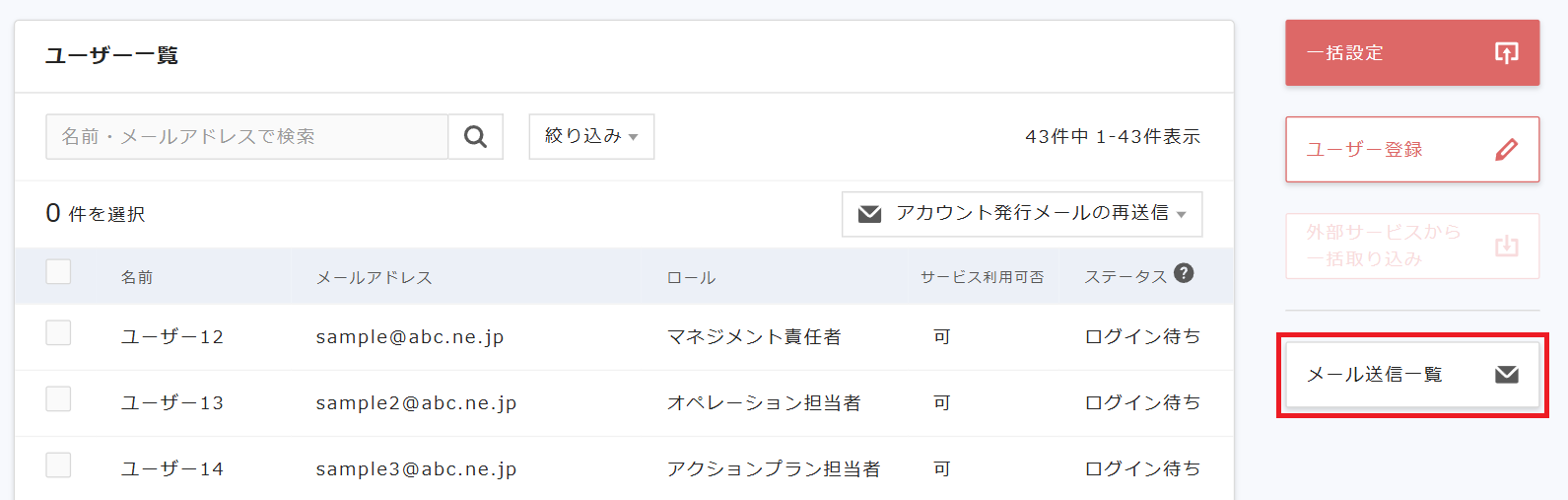Click the import icon on 外部サービスから一括取り込み

1506,246
